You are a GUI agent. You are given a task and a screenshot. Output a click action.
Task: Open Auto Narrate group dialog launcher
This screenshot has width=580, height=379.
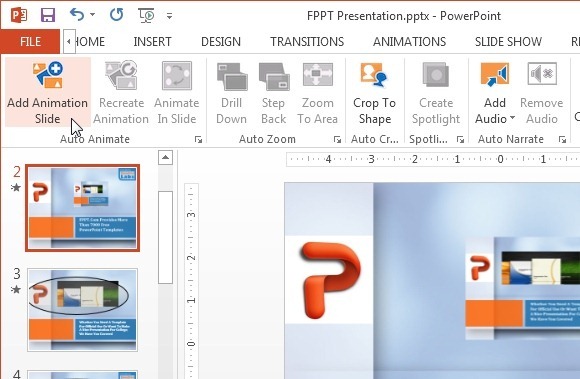(x=562, y=139)
